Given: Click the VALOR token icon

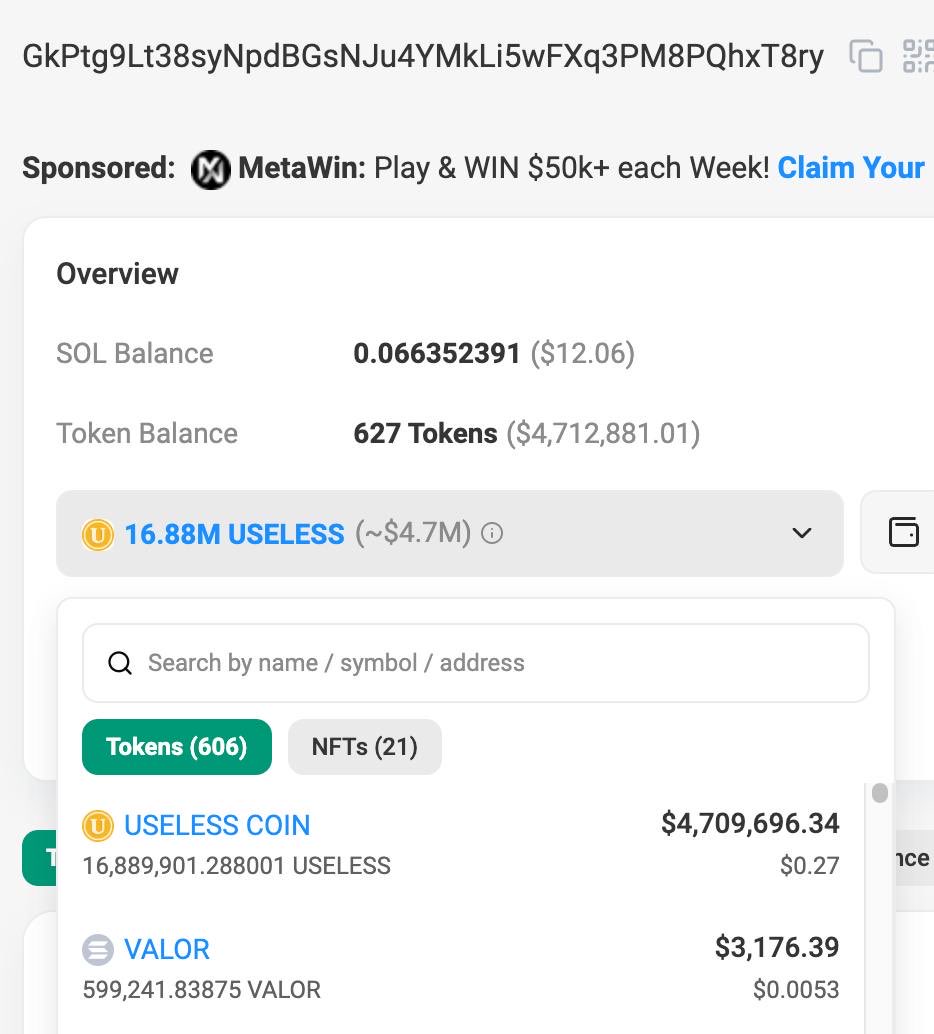Looking at the screenshot, I should [98, 949].
